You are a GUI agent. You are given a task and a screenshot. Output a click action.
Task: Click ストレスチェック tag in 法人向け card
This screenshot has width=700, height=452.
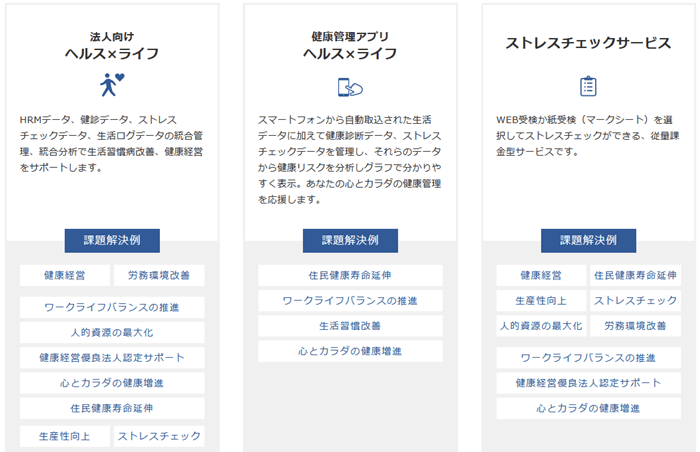click(159, 436)
